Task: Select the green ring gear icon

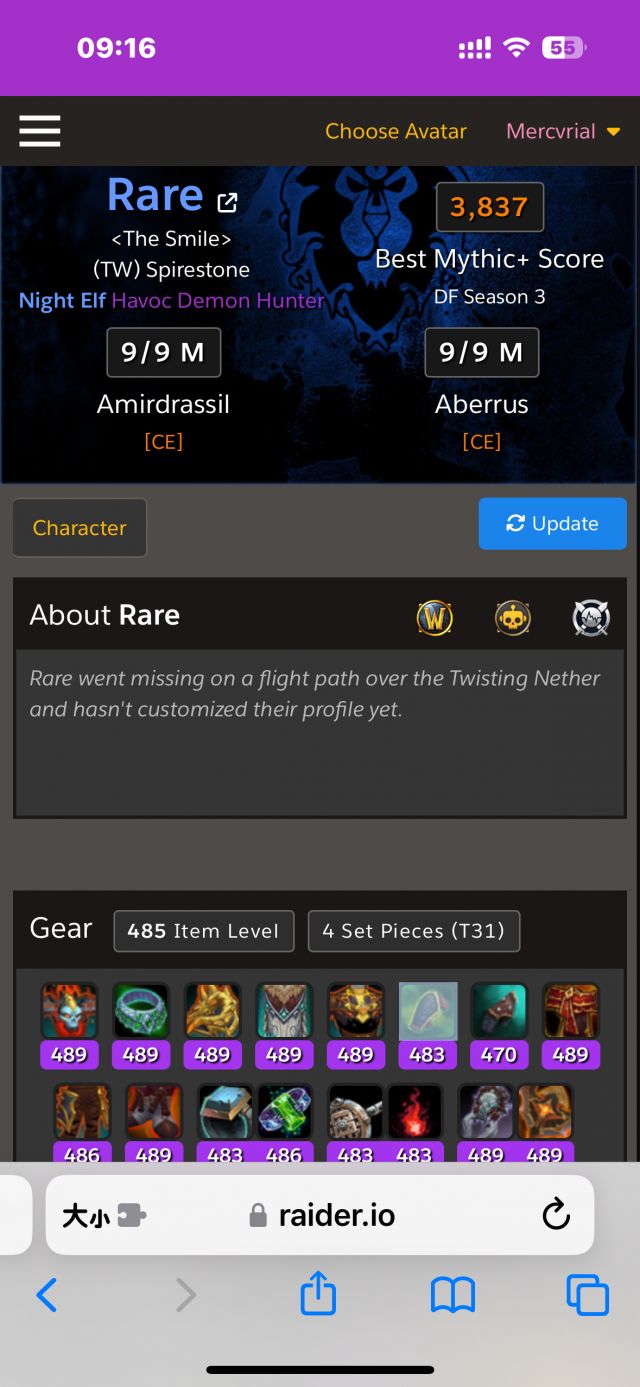Action: pyautogui.click(x=141, y=1011)
